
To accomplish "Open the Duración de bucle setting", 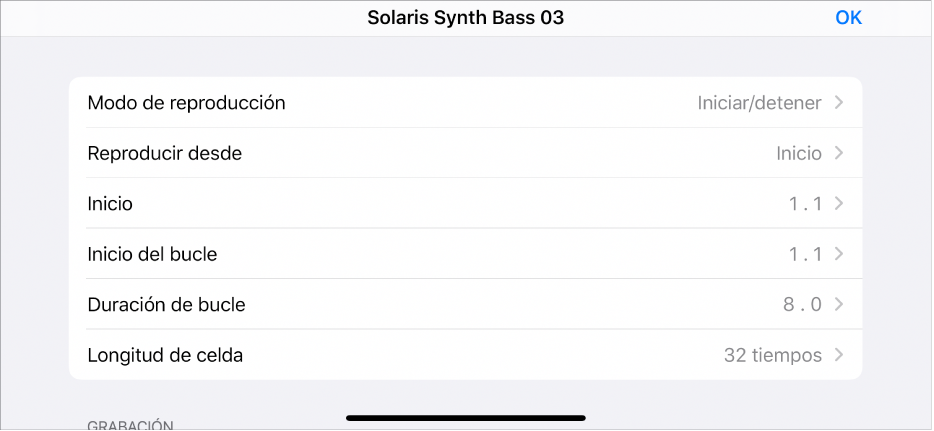I will pos(166,304).
